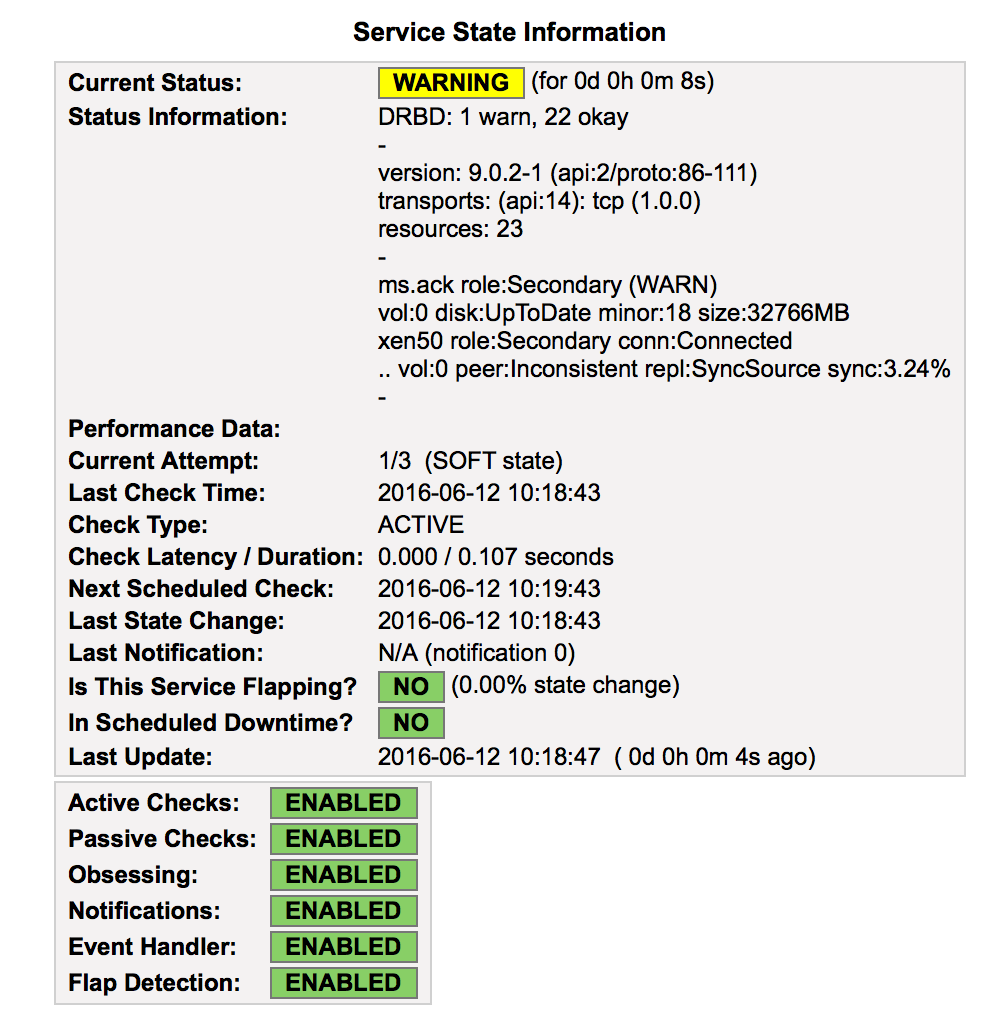Click the Flap Detection ENABLED badge

344,983
